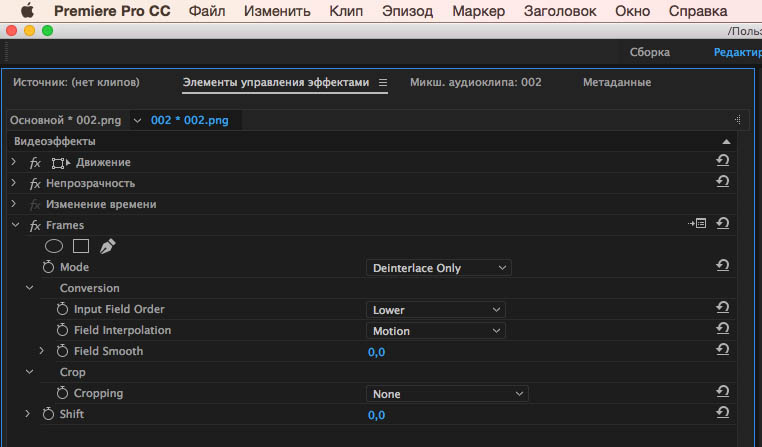Click the Shift value 0,0
Screen dimensions: 762x447
point(376,415)
